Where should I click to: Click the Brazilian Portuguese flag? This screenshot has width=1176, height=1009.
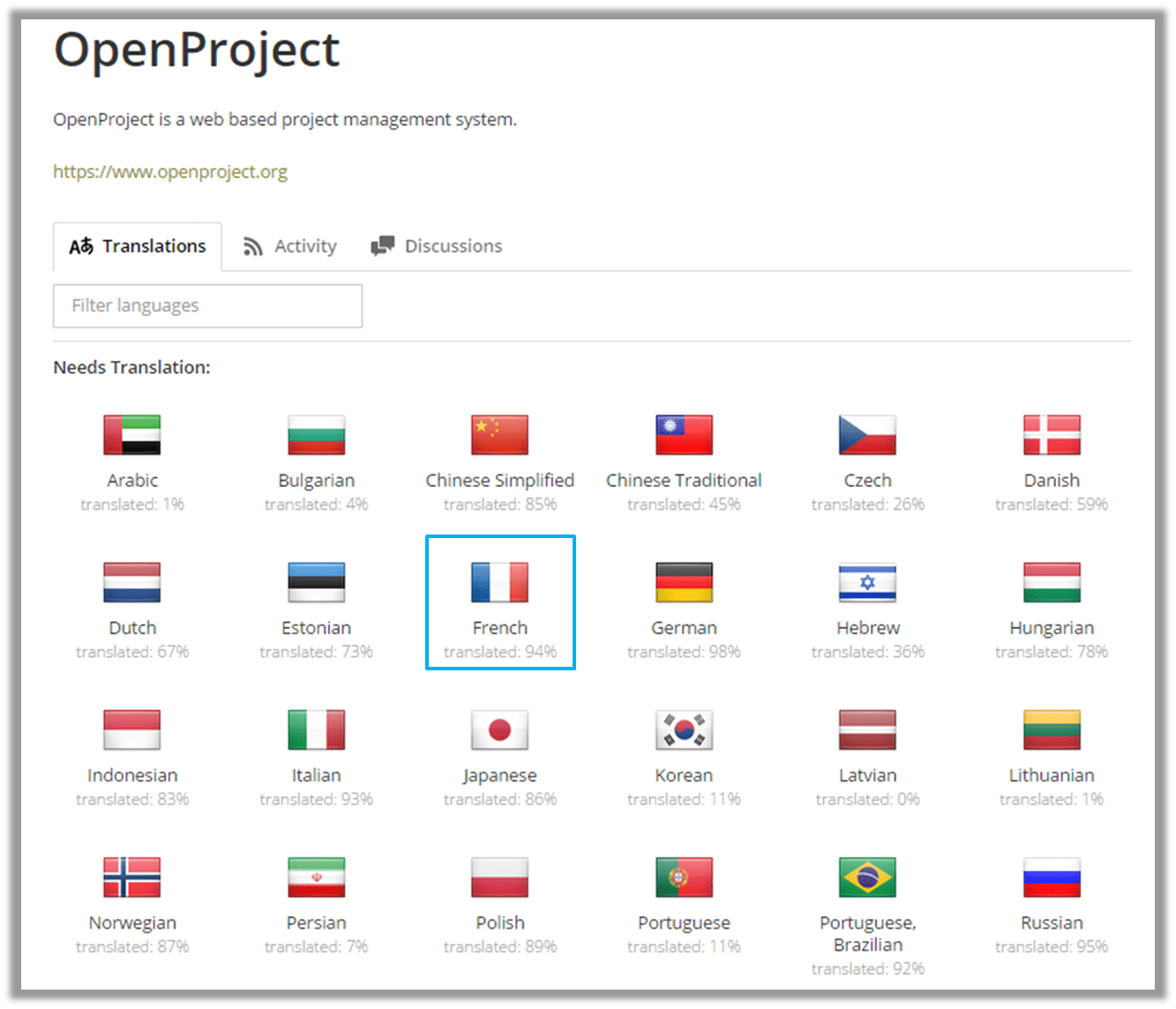click(x=867, y=878)
